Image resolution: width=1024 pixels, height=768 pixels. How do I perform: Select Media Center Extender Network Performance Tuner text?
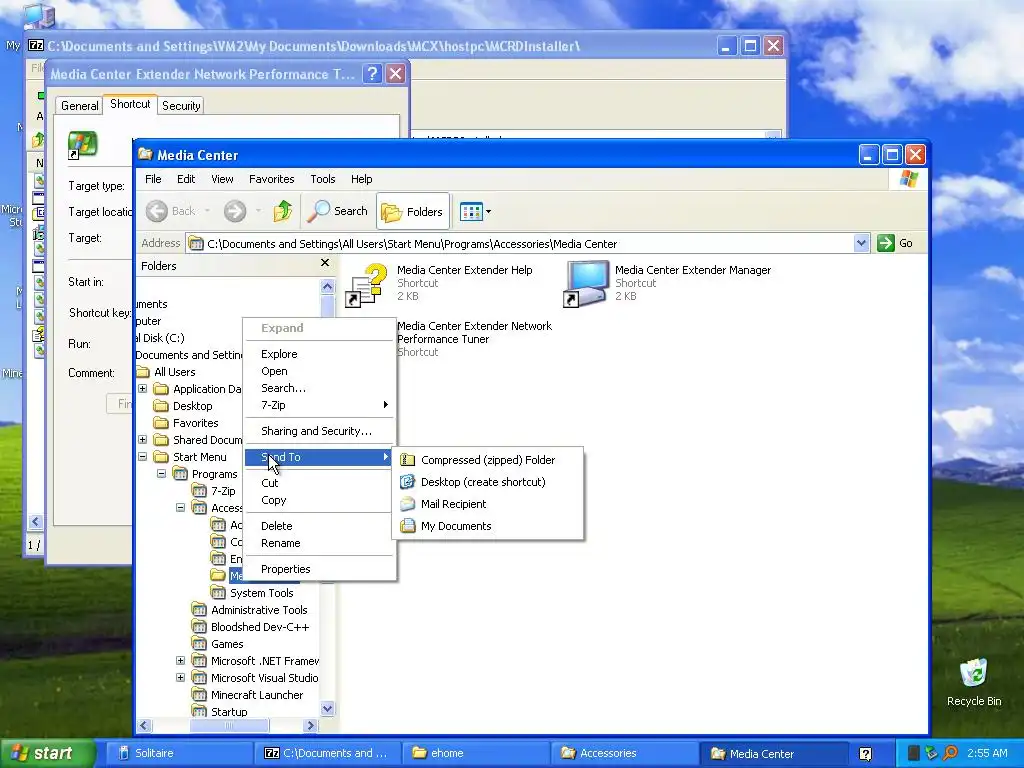click(474, 332)
